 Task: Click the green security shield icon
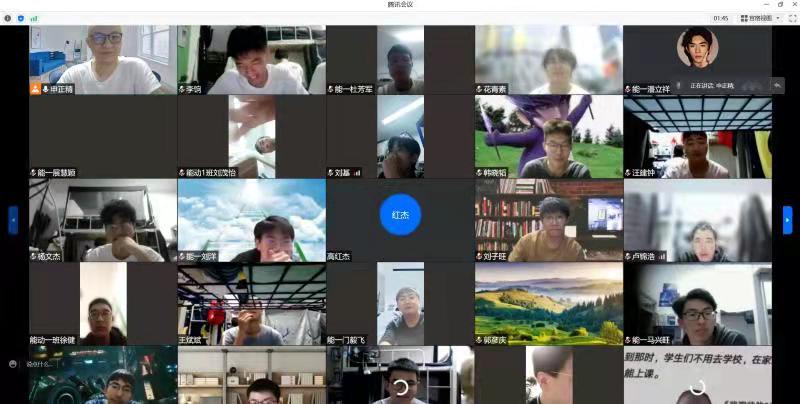(x=21, y=18)
